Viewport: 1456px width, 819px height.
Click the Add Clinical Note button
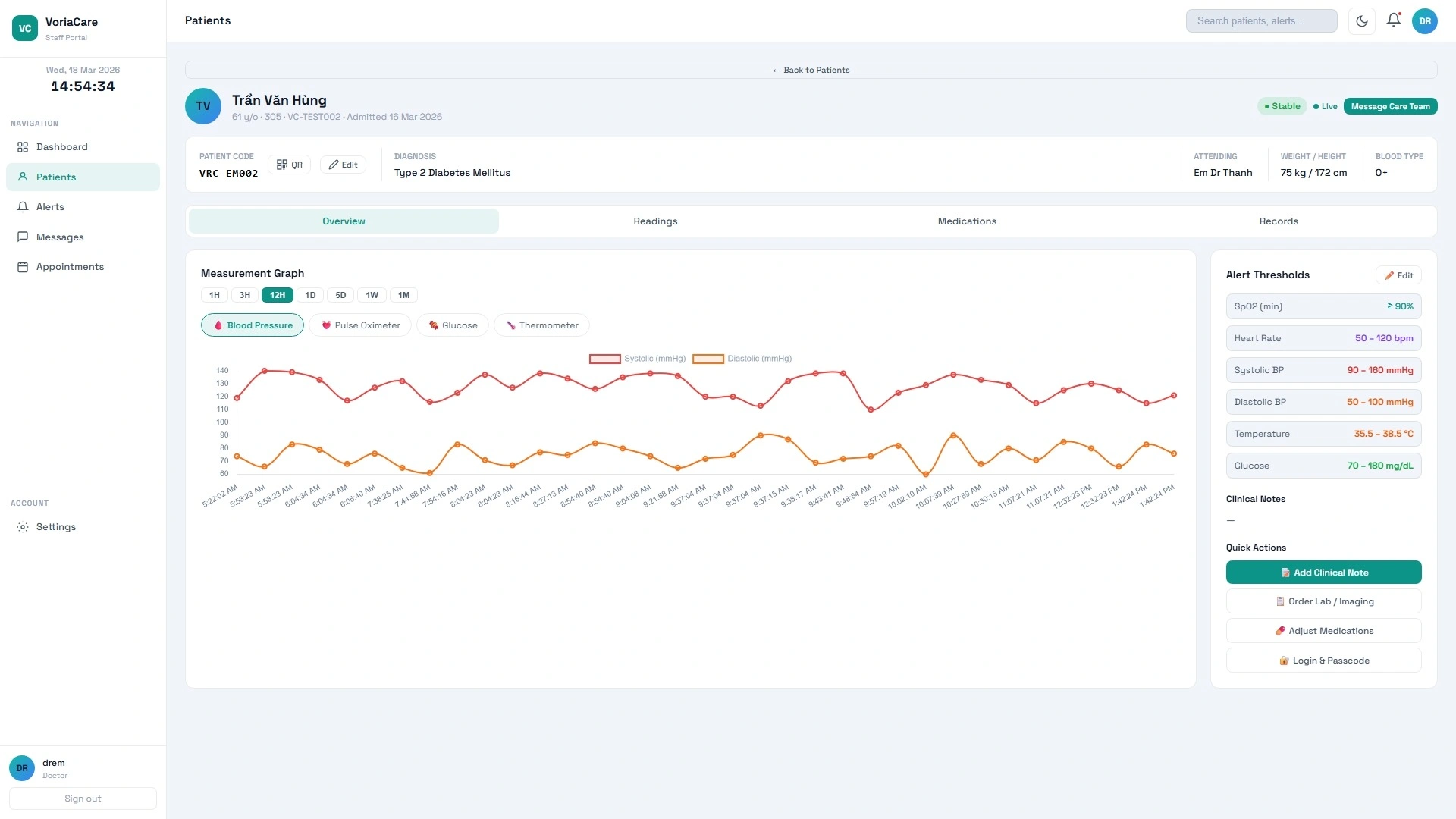click(x=1323, y=573)
